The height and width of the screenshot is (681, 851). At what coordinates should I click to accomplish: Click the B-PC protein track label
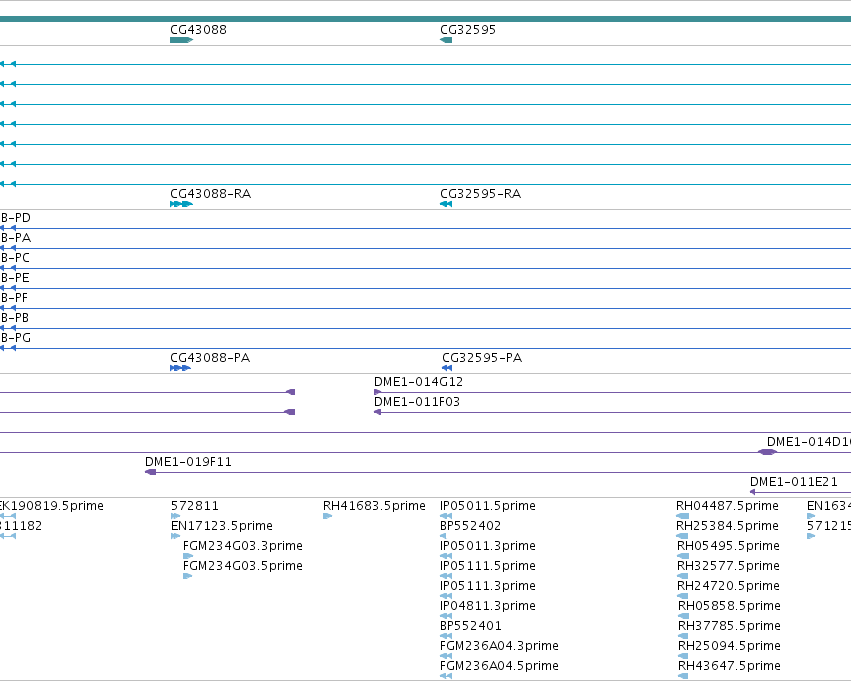pyautogui.click(x=15, y=258)
